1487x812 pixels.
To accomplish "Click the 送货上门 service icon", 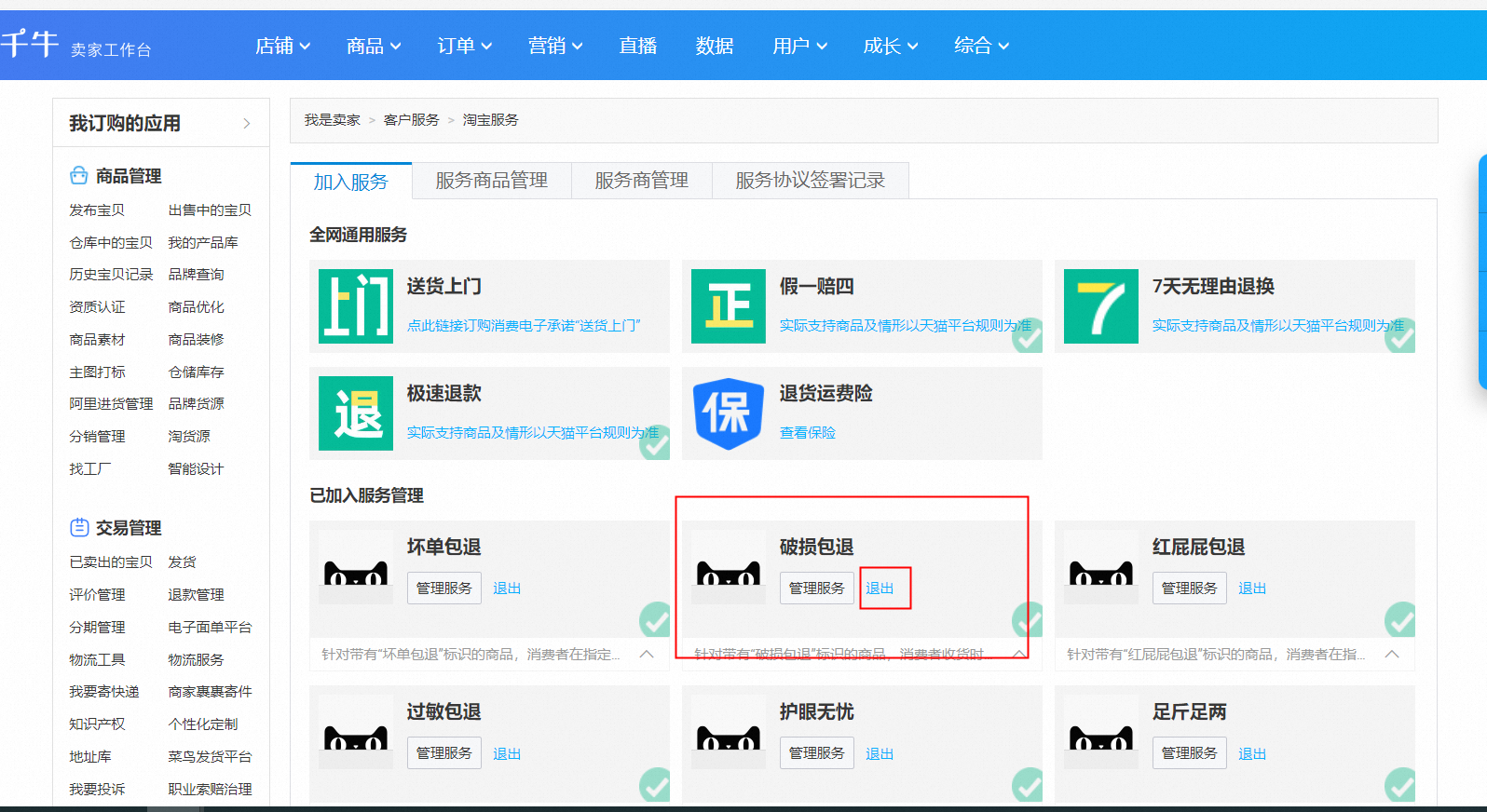I will (x=356, y=306).
